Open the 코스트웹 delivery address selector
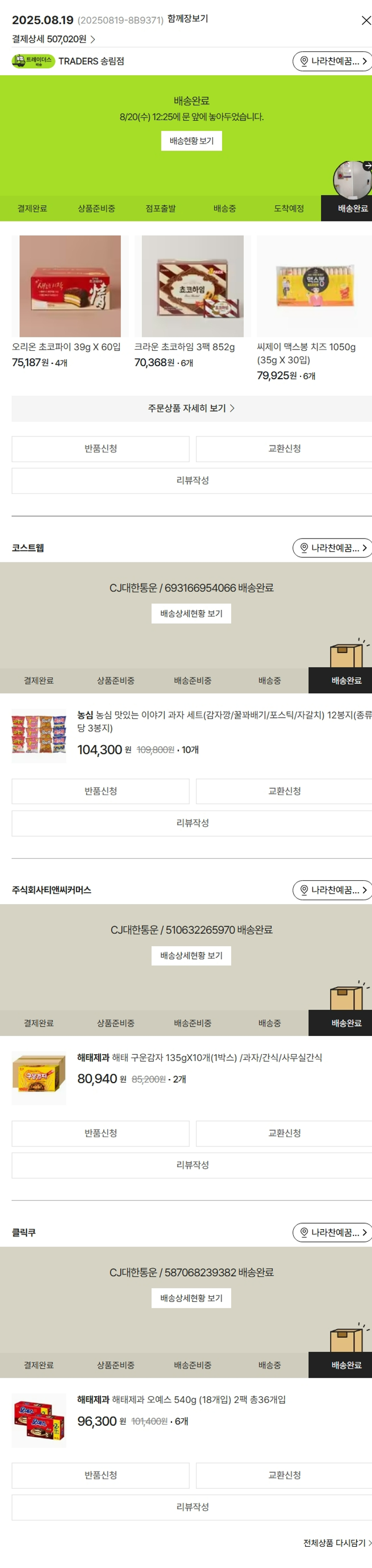This screenshot has height=1568, width=372. click(x=332, y=548)
